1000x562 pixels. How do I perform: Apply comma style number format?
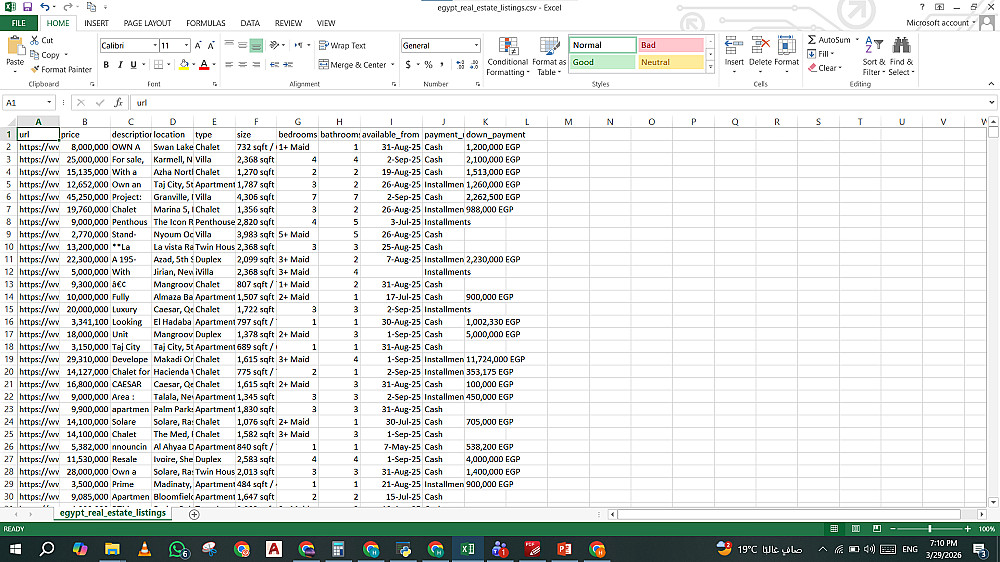click(441, 64)
